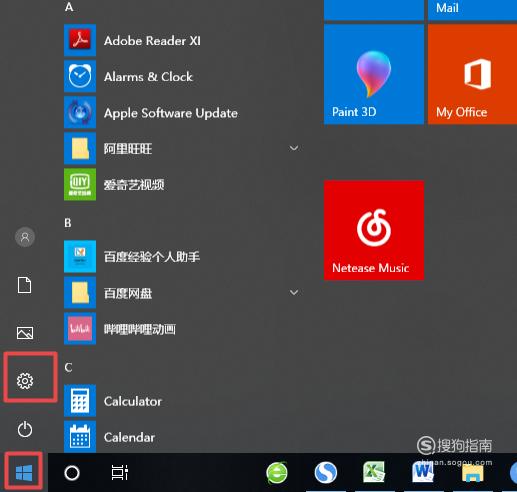
Task: Open the Paint 3D tile
Action: pos(374,74)
